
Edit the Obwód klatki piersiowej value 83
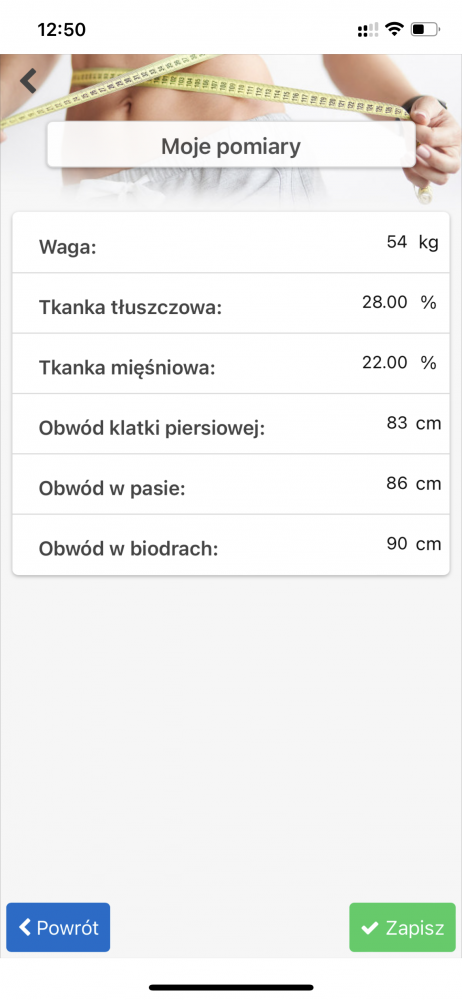tap(397, 423)
